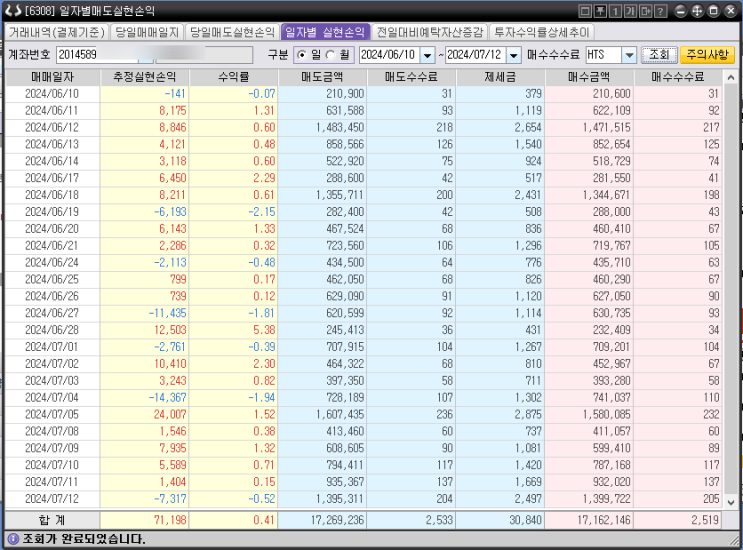The width and height of the screenshot is (743, 550).
Task: Click the 매수수수료 column header
Action: click(678, 77)
